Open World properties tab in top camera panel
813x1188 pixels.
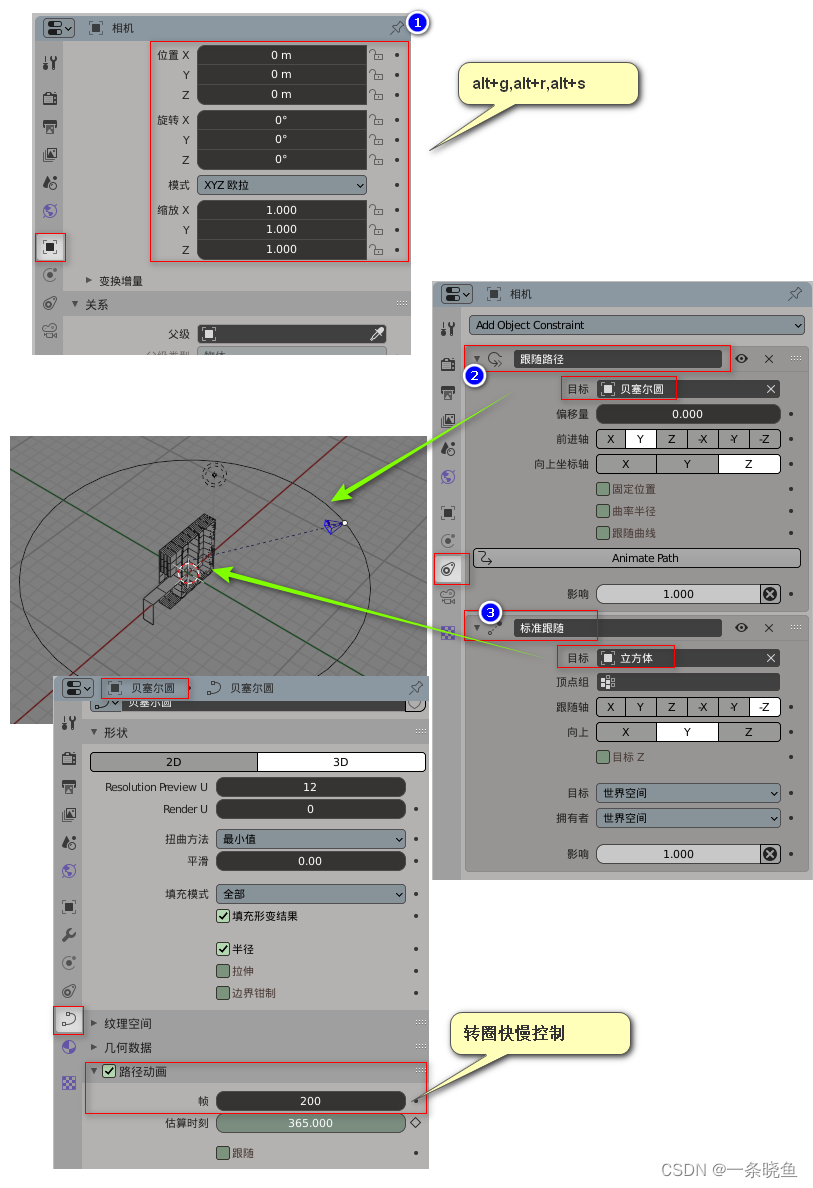pyautogui.click(x=50, y=211)
